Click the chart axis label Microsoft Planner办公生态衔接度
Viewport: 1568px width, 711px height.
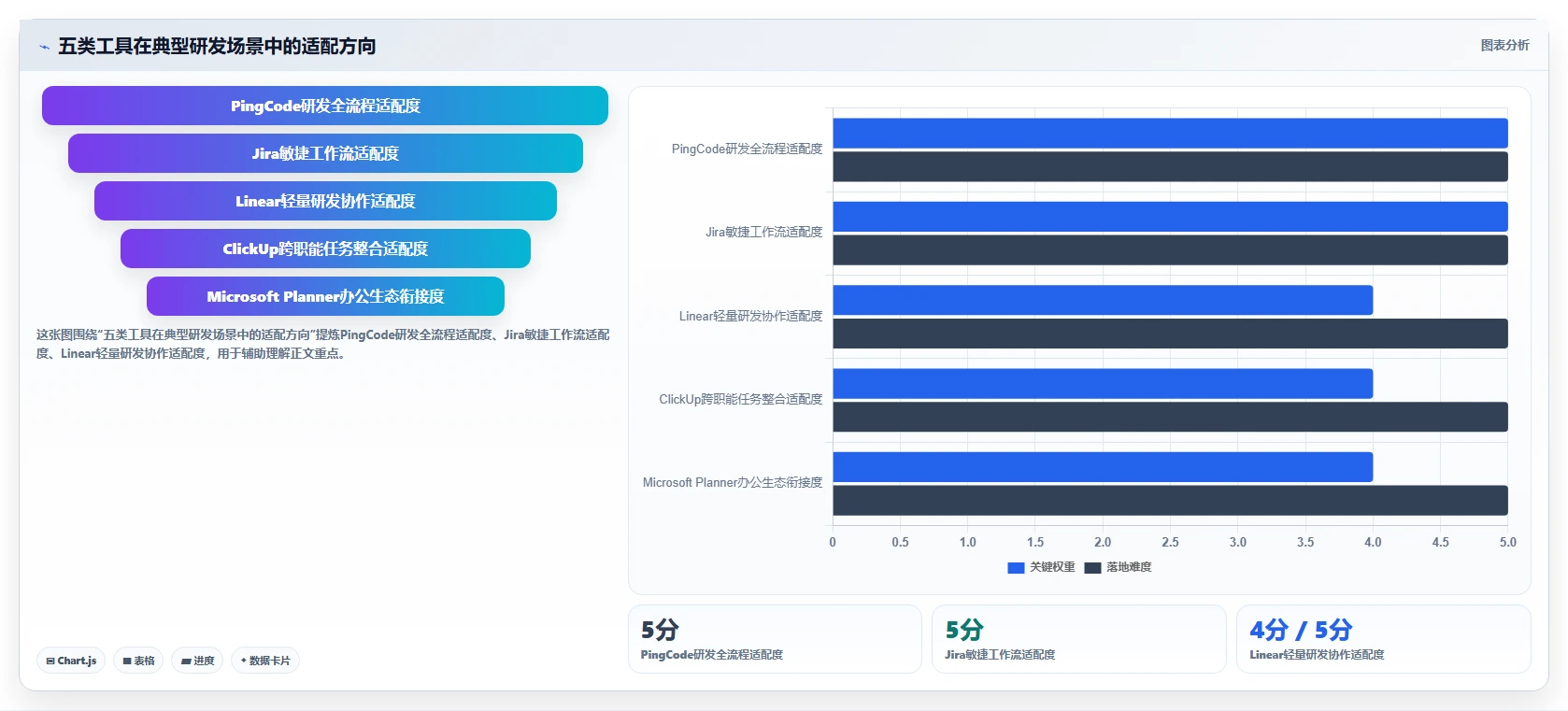733,483
